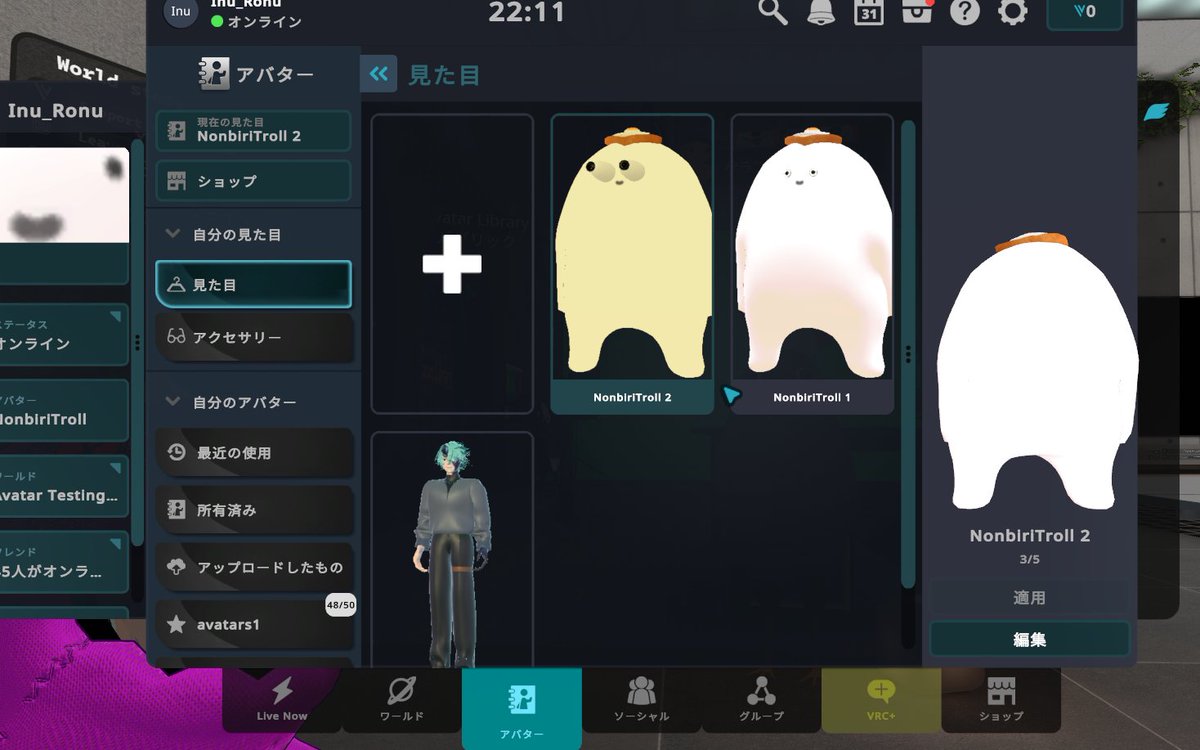Image resolution: width=1200 pixels, height=750 pixels.
Task: Click the 見た目 page title
Action: (x=444, y=75)
